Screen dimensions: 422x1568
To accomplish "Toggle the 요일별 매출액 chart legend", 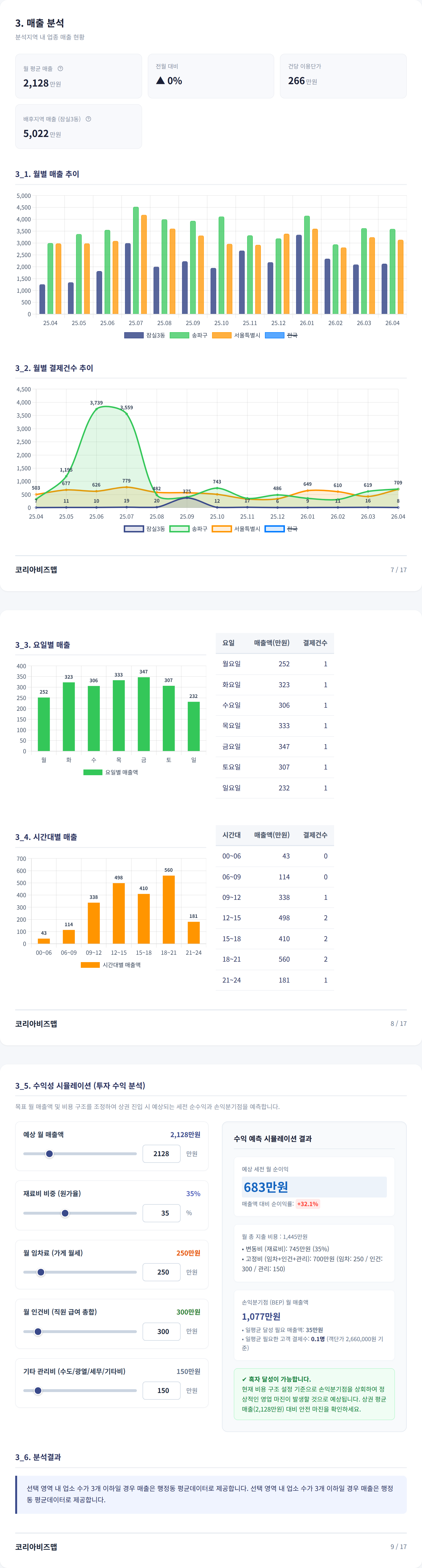I will point(111,772).
